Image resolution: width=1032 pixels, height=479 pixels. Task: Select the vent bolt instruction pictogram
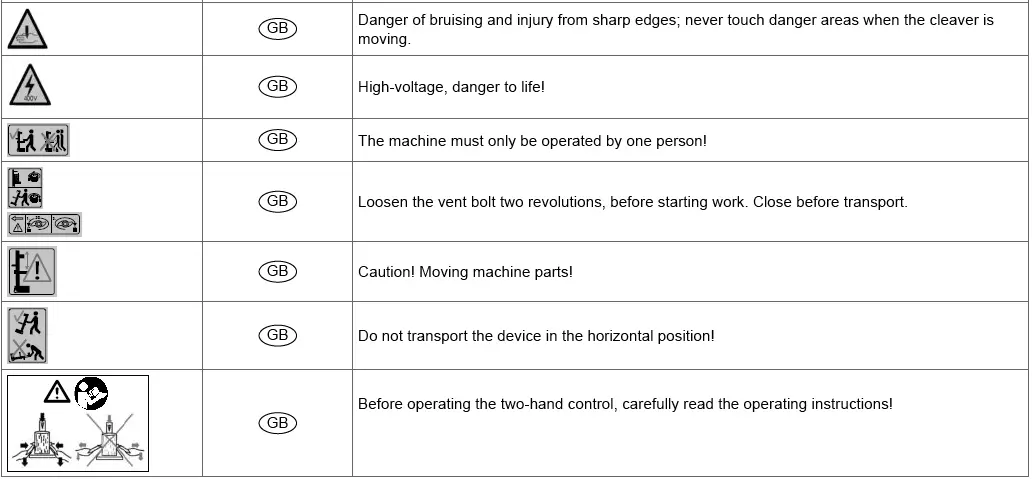click(44, 202)
